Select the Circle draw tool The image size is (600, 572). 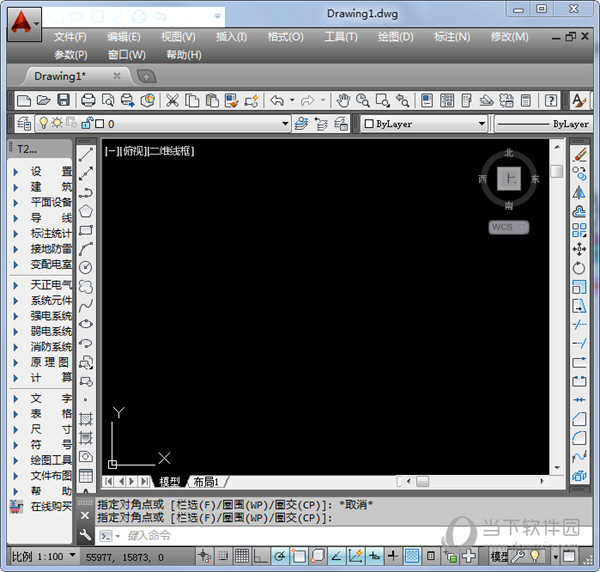(86, 267)
